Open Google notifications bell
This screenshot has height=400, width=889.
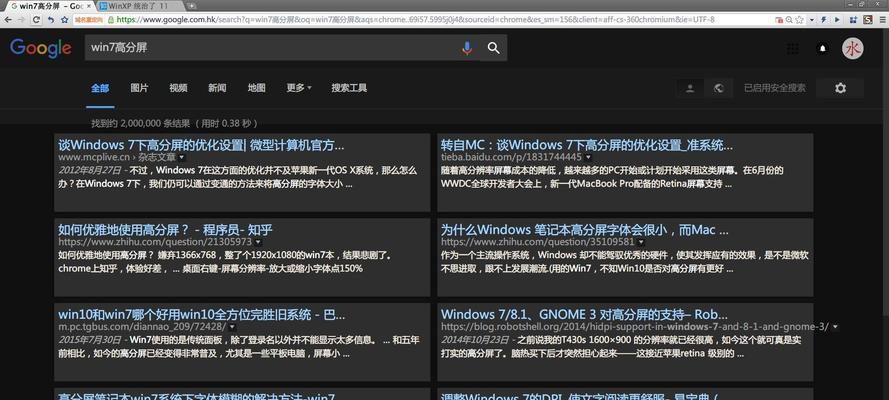(822, 49)
